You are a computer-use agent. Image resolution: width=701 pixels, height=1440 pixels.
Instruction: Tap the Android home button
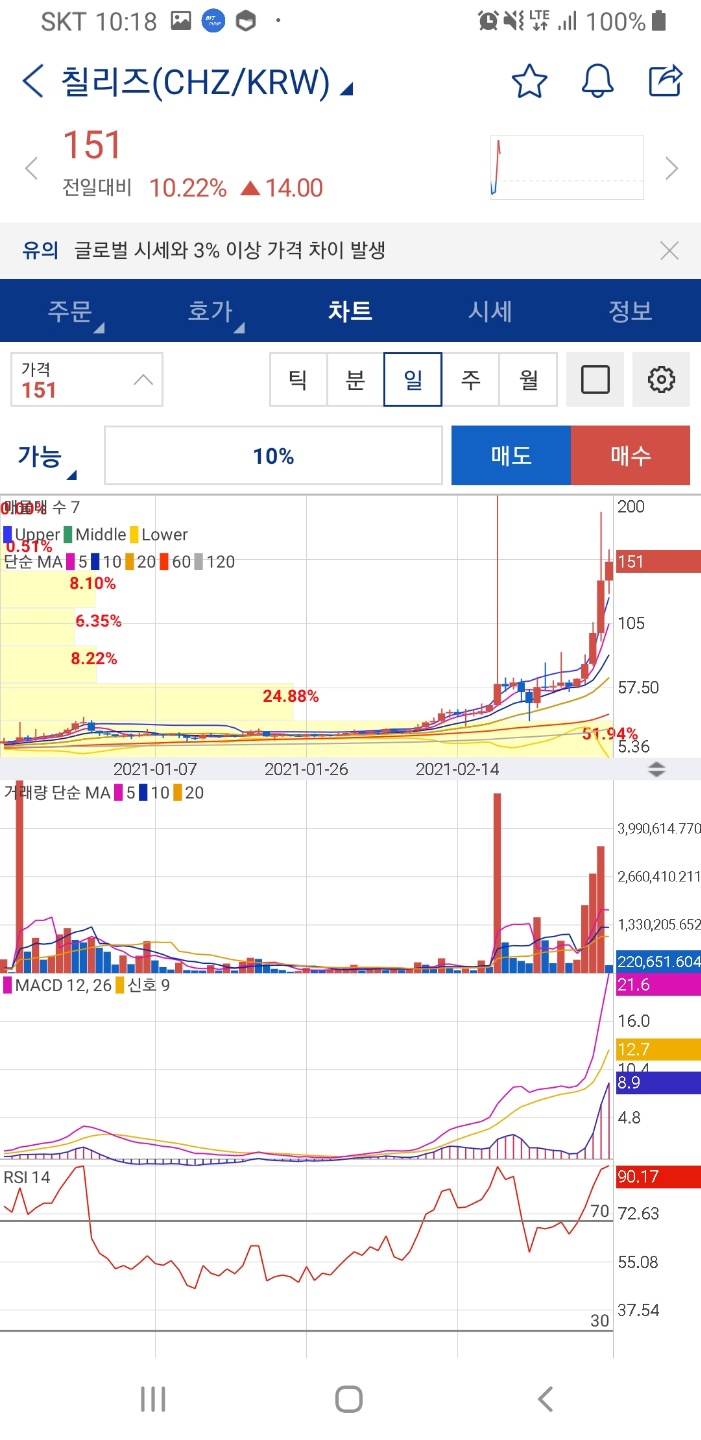point(349,1399)
